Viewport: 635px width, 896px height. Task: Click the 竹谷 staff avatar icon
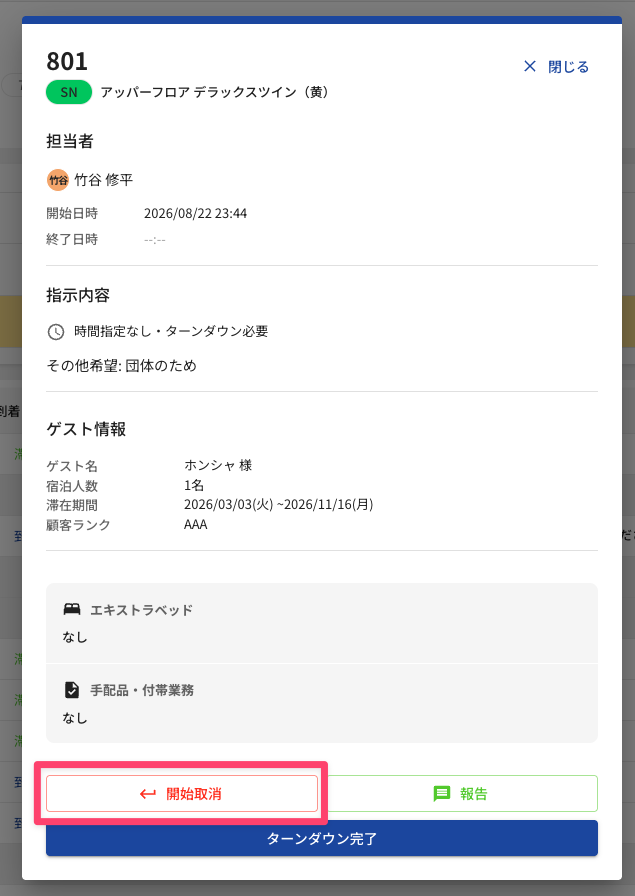tap(58, 180)
